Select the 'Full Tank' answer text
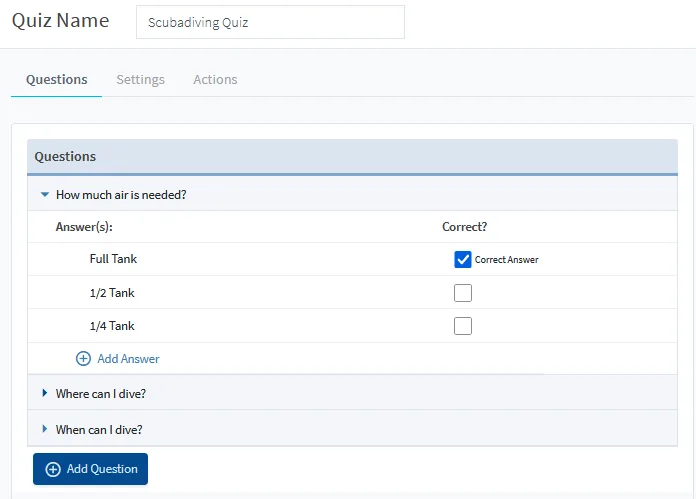696x499 pixels. click(x=113, y=259)
